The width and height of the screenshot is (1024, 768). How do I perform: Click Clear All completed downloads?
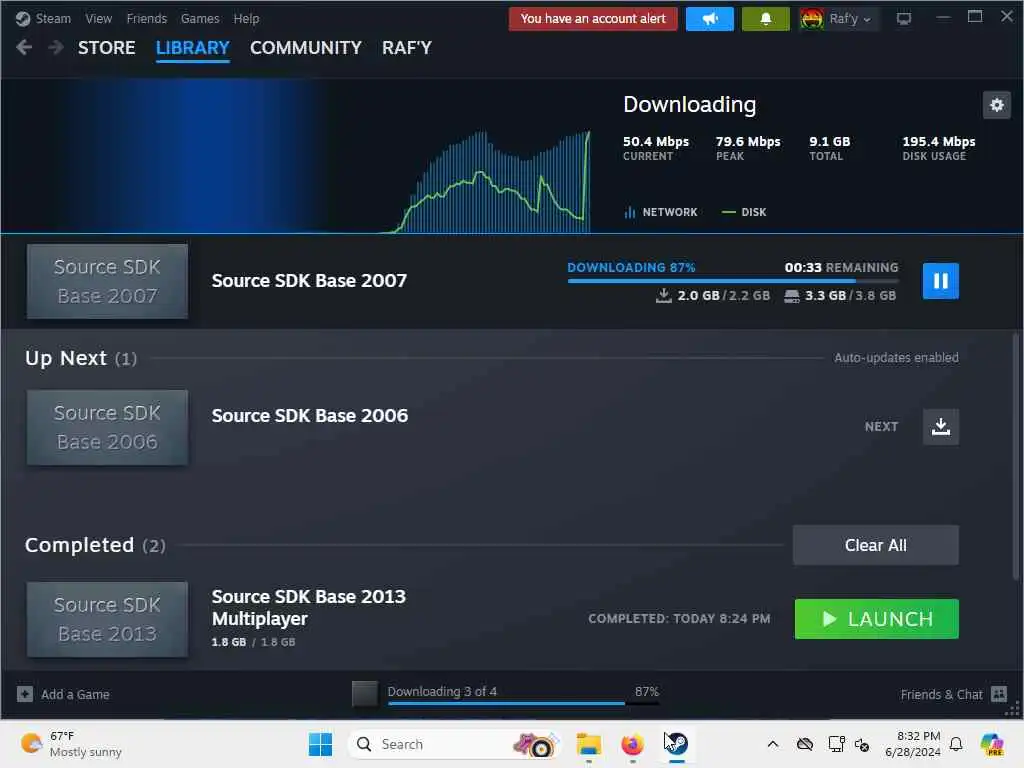[876, 545]
